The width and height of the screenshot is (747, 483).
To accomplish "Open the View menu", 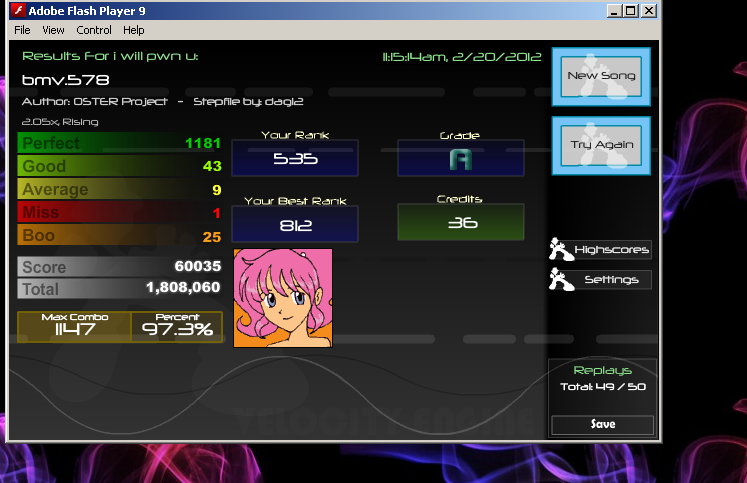I will pos(53,30).
